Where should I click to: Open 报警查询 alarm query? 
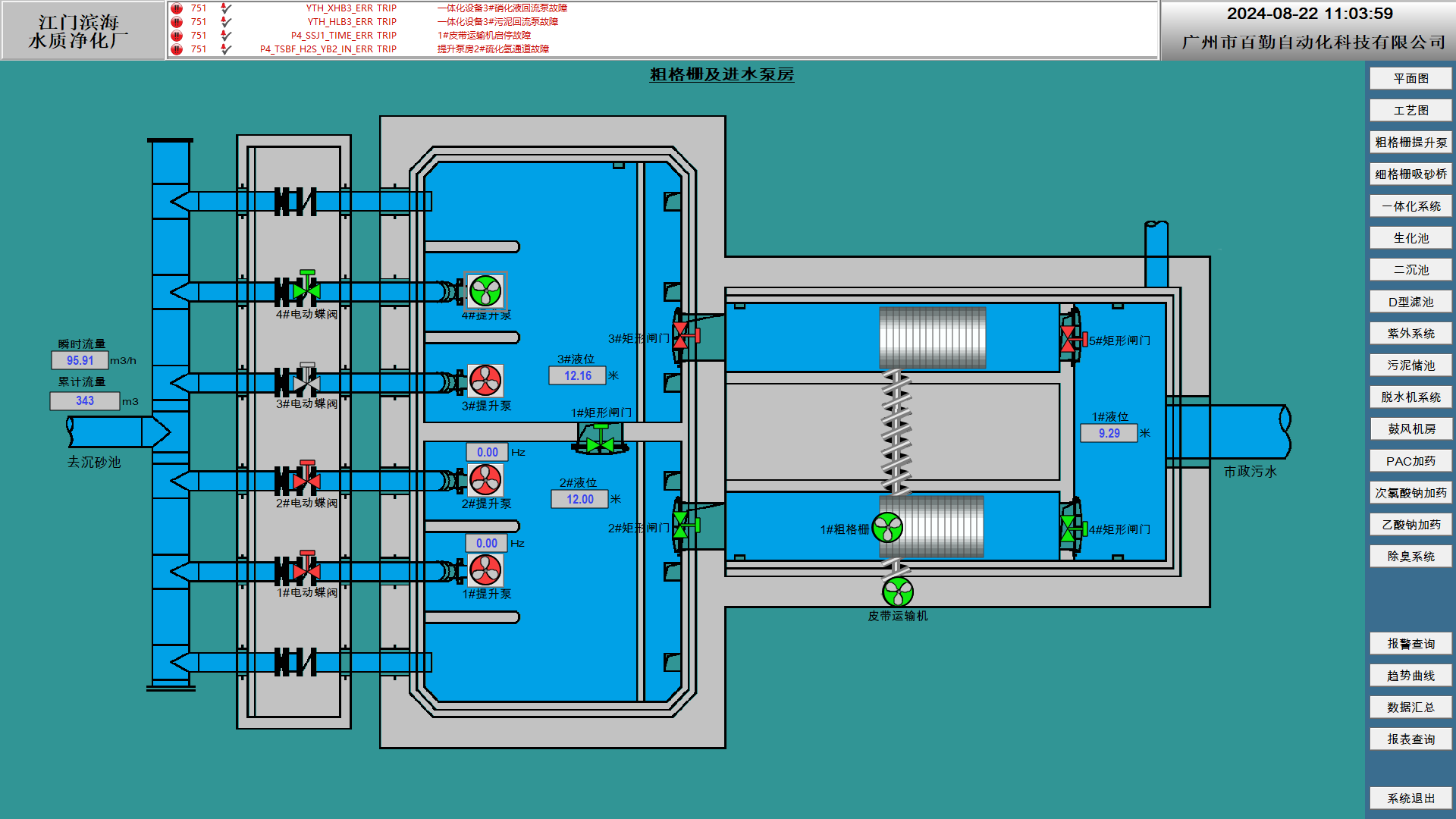pyautogui.click(x=1410, y=644)
